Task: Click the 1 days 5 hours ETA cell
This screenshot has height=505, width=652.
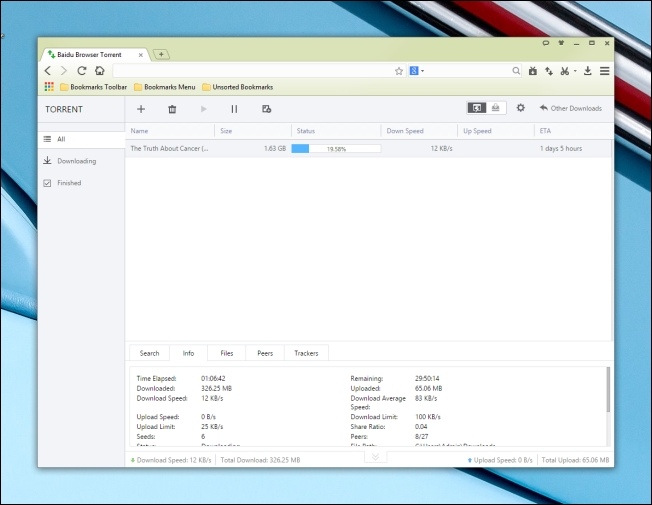Action: coord(561,149)
